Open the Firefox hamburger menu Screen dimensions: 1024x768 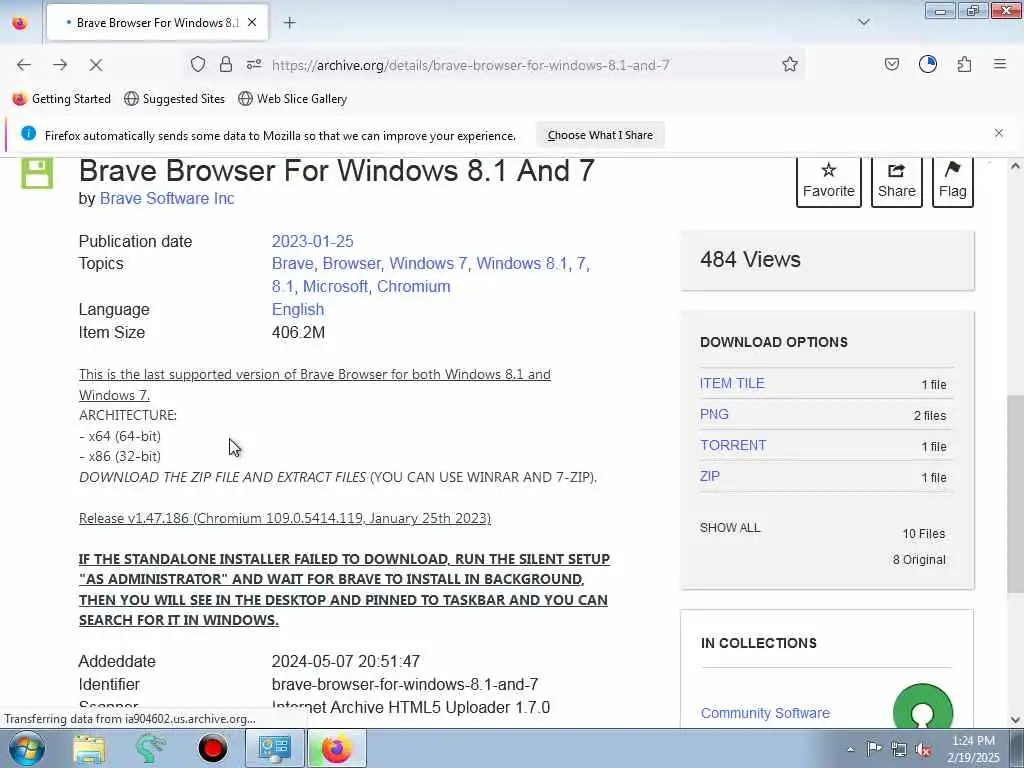click(x=999, y=64)
